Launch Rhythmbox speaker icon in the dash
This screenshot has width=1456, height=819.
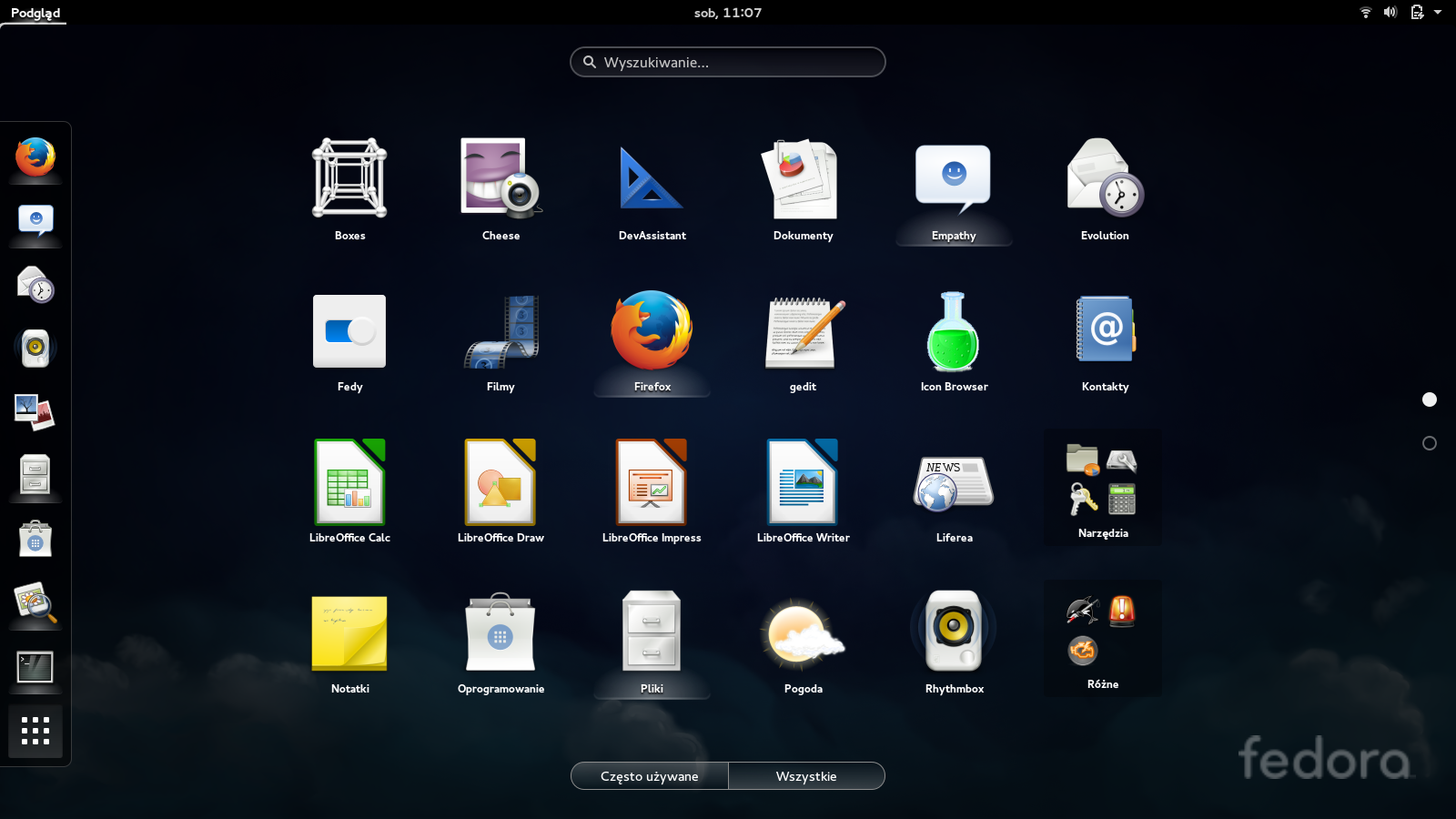click(35, 348)
